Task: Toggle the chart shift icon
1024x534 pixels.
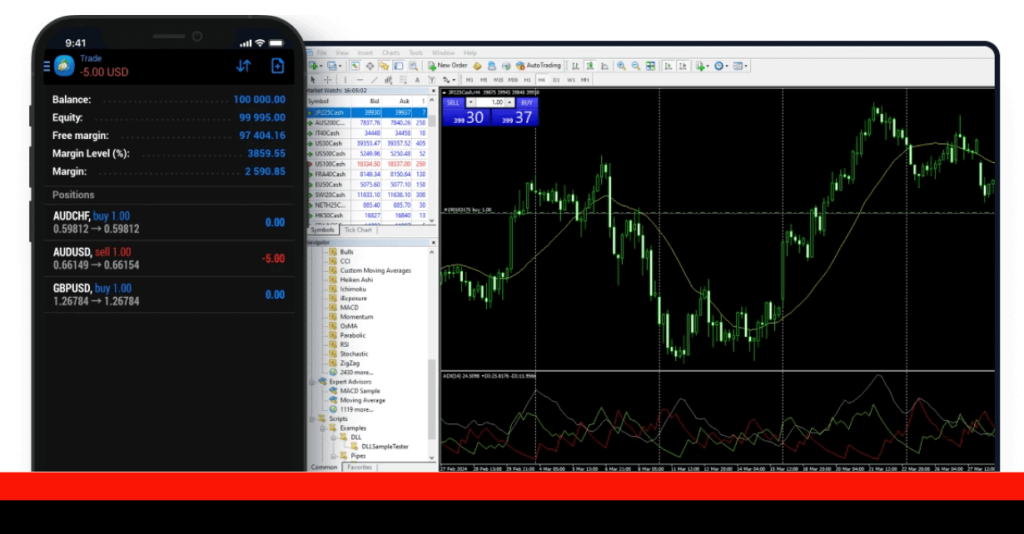Action: click(x=683, y=66)
